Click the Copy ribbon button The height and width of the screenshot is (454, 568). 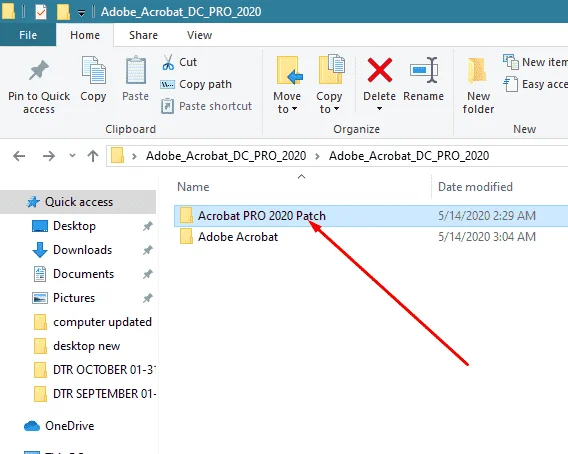pos(93,79)
